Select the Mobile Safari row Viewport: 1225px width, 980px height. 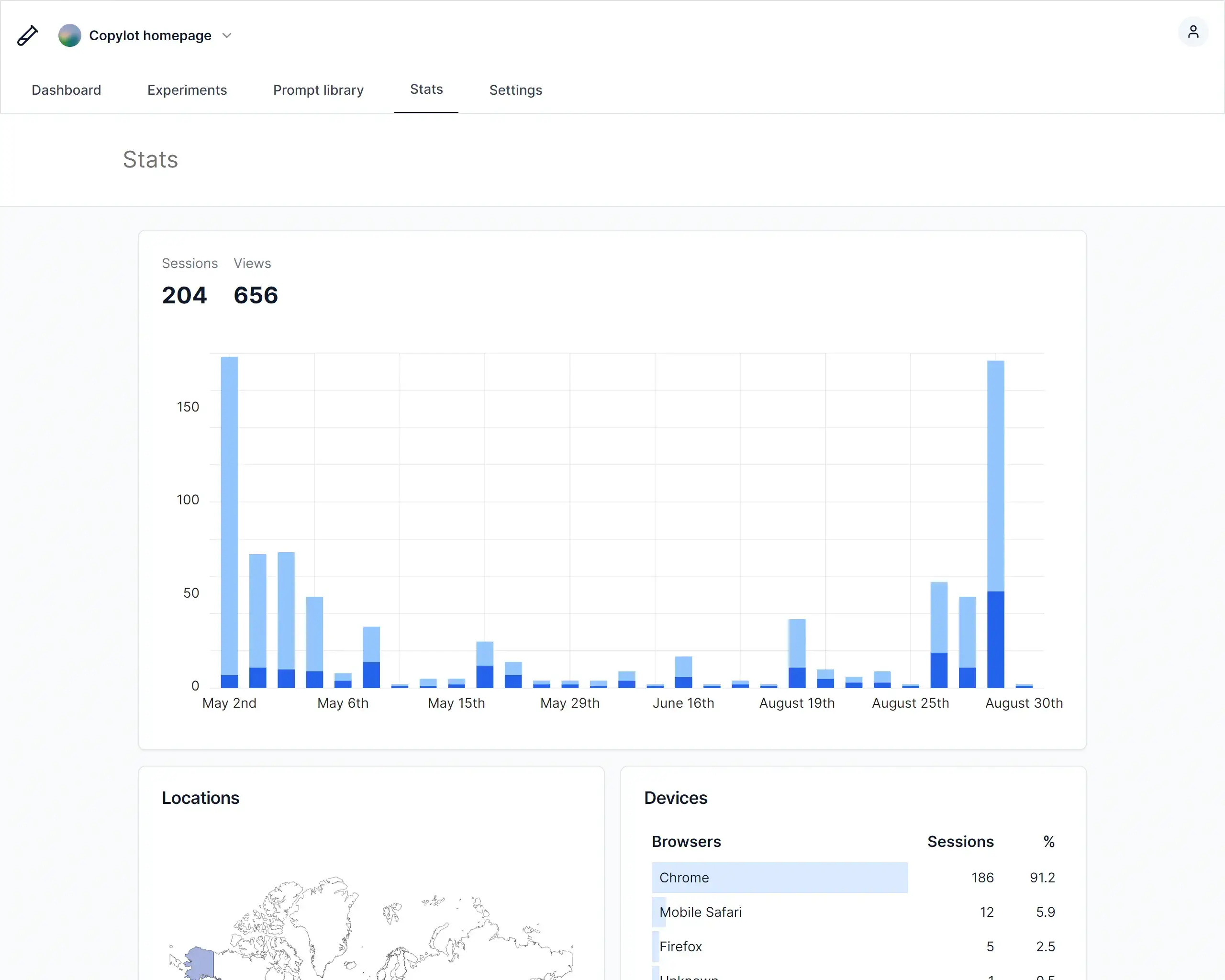point(700,912)
